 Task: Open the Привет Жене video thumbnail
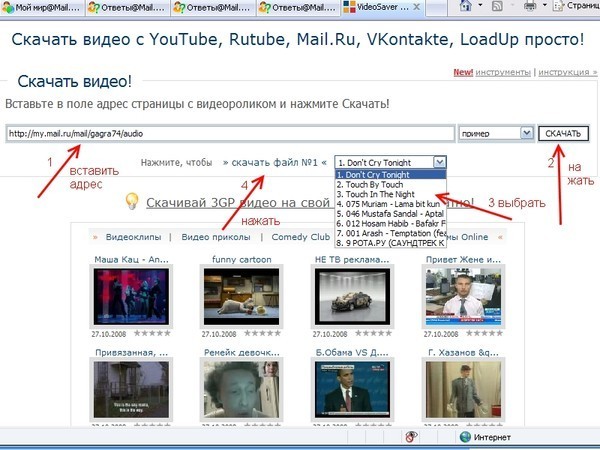(463, 297)
